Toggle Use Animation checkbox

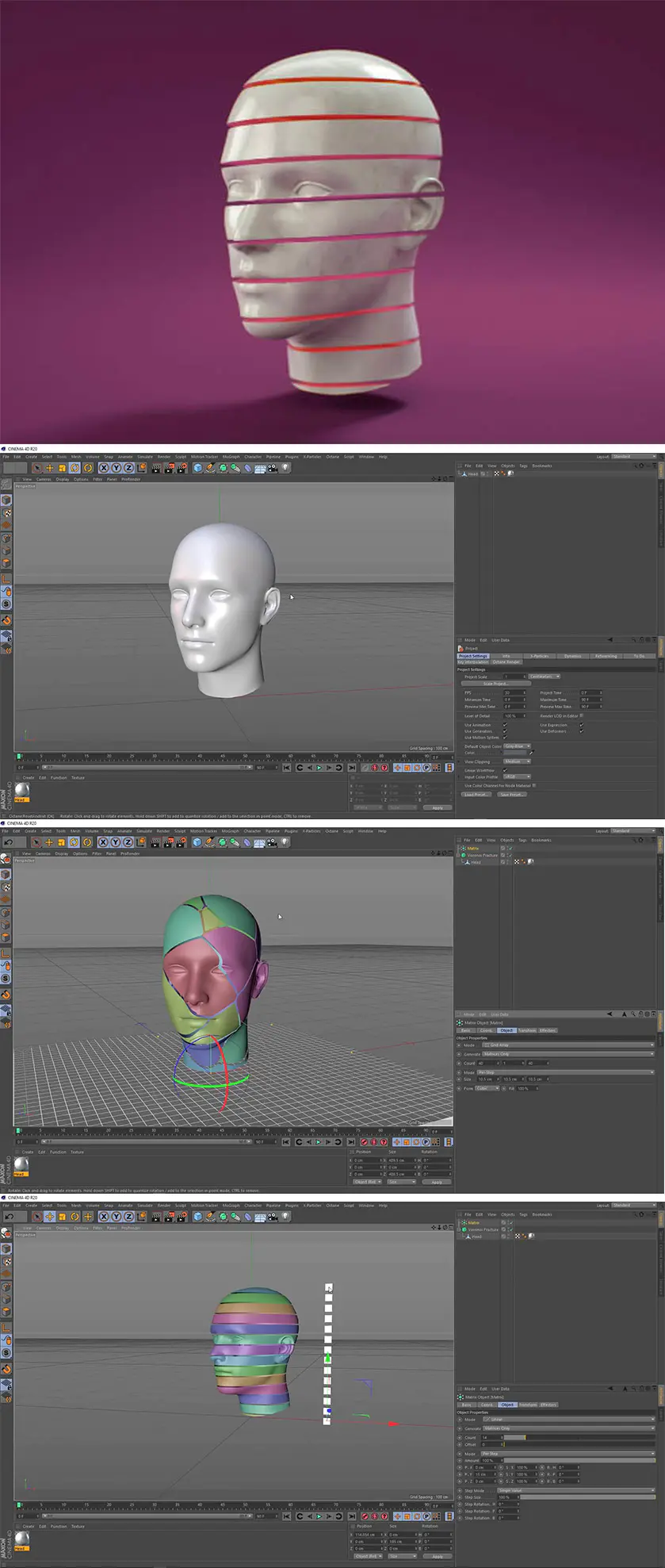[x=504, y=725]
